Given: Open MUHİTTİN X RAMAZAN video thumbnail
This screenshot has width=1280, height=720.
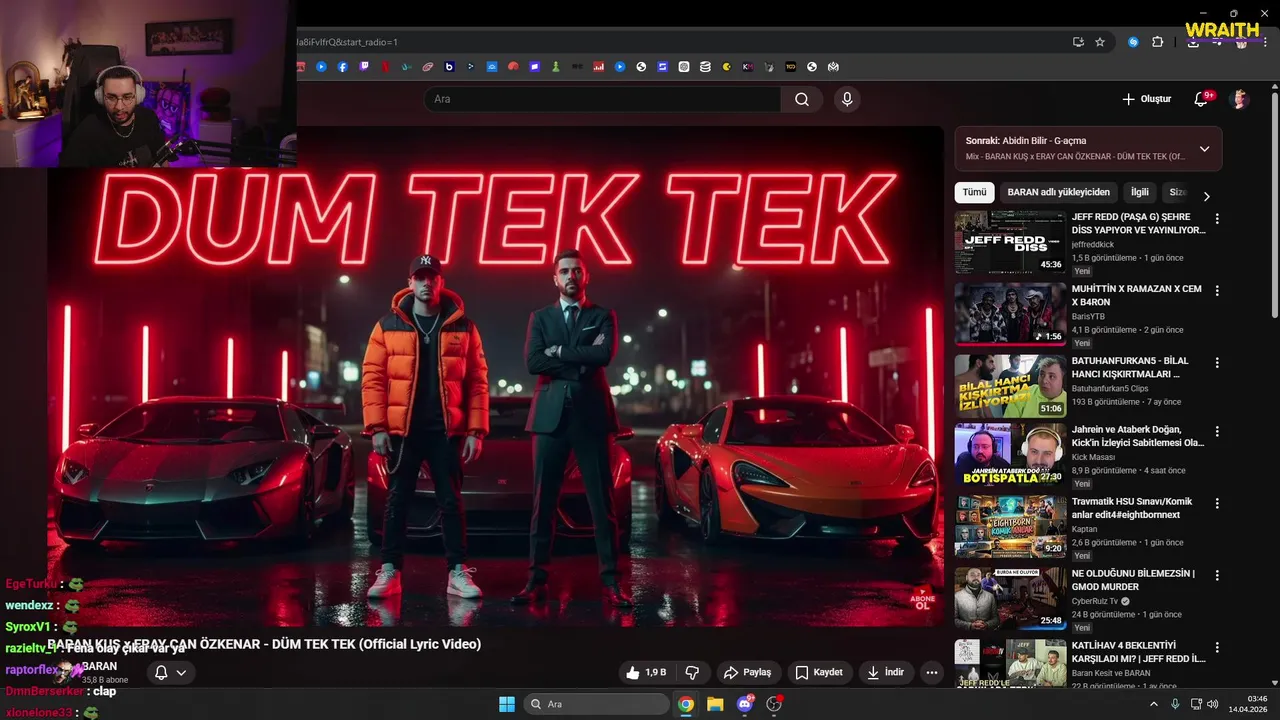Looking at the screenshot, I should click(x=1010, y=314).
